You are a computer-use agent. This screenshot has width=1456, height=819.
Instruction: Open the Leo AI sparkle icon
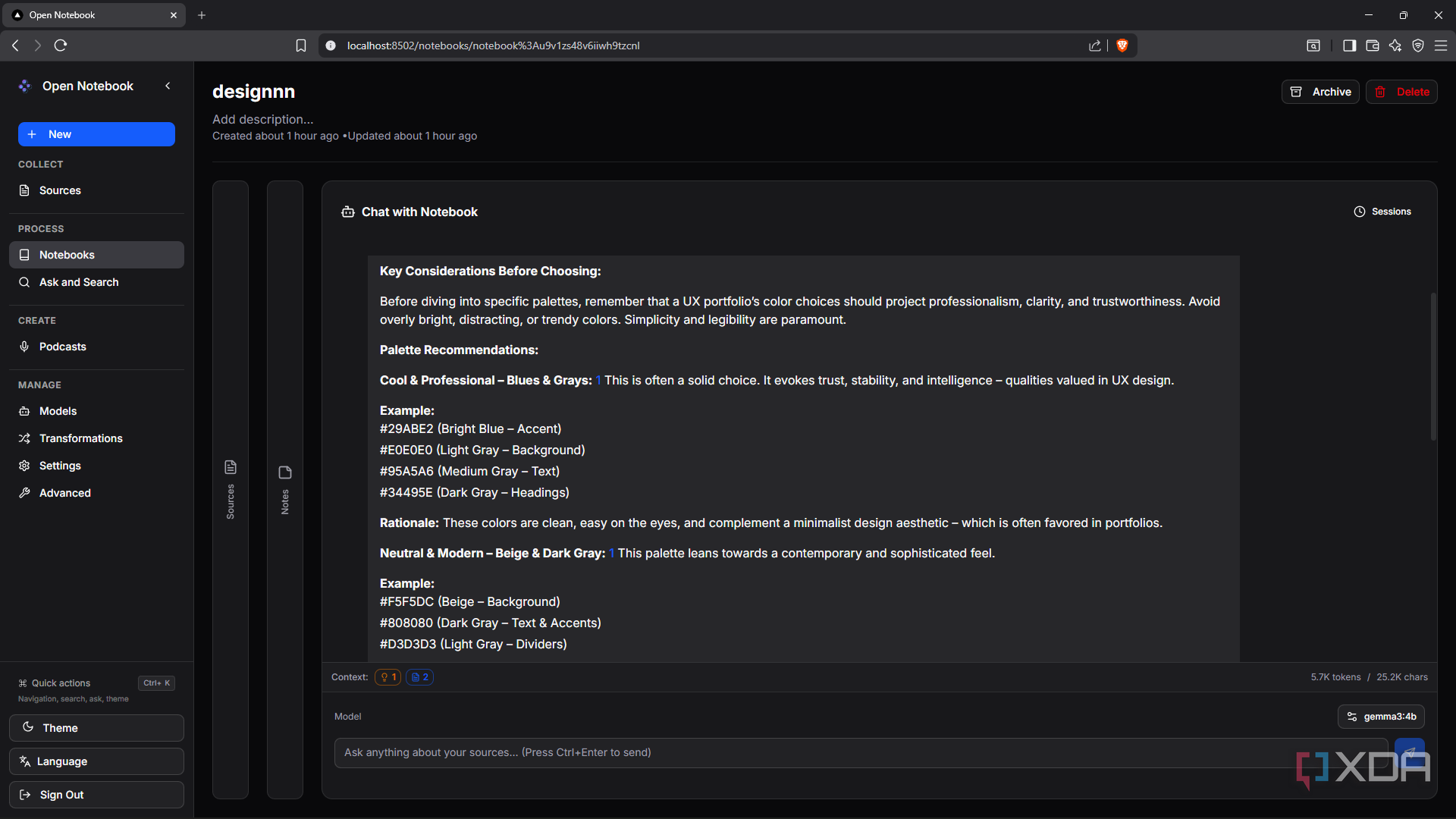1395,45
